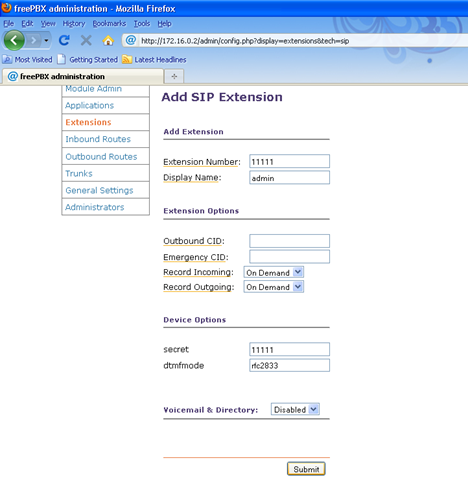The width and height of the screenshot is (468, 480).
Task: Click the green Back navigation arrow
Action: pyautogui.click(x=14, y=41)
